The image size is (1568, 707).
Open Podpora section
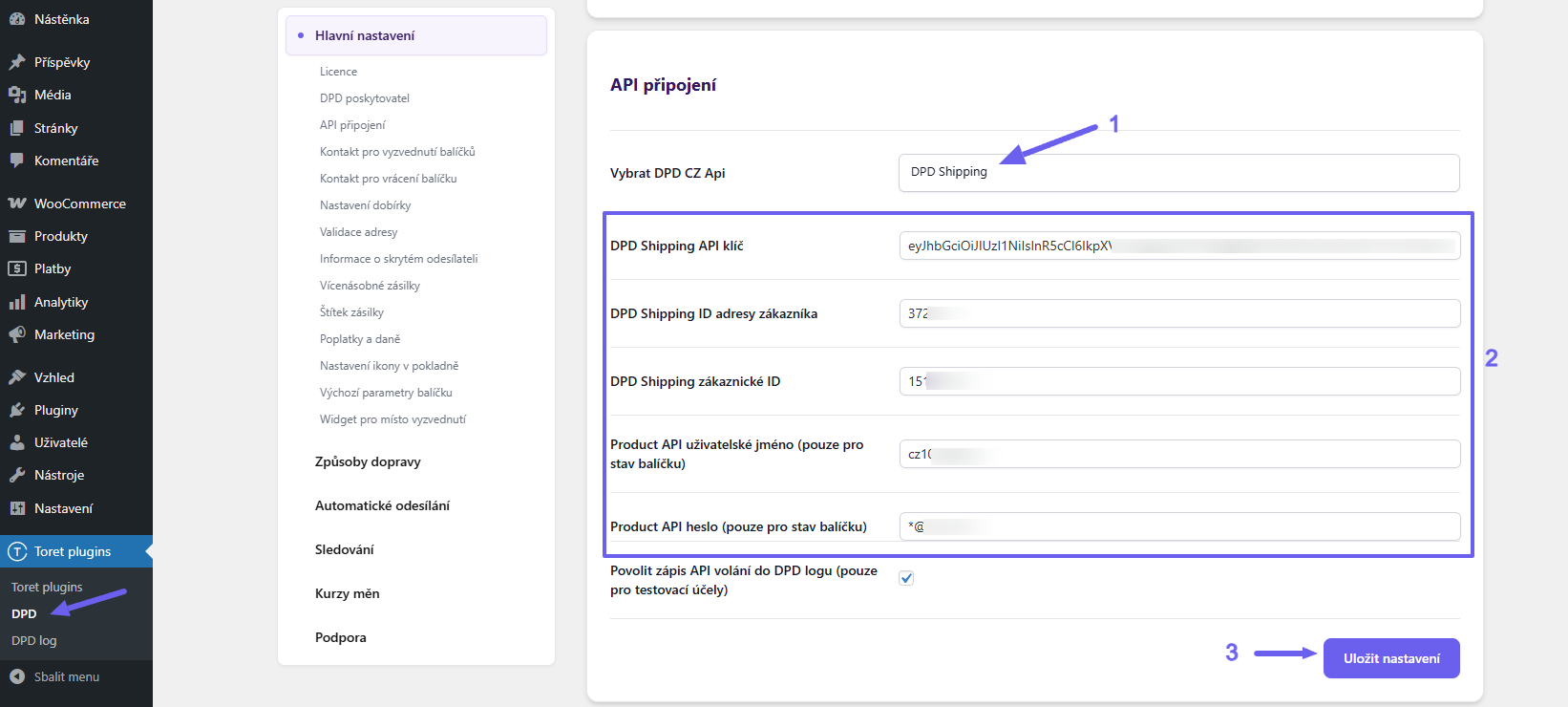click(341, 637)
